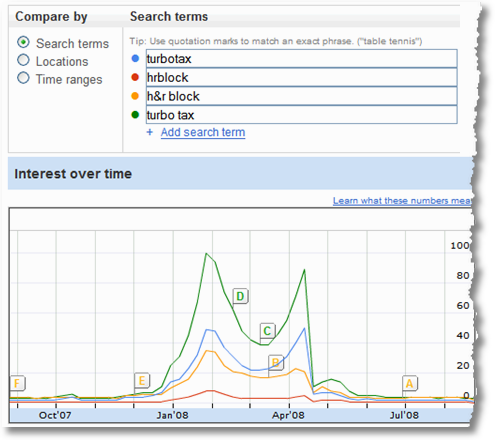Viewport: 495px width, 440px height.
Task: Click the h&r block search term field
Action: tap(302, 96)
